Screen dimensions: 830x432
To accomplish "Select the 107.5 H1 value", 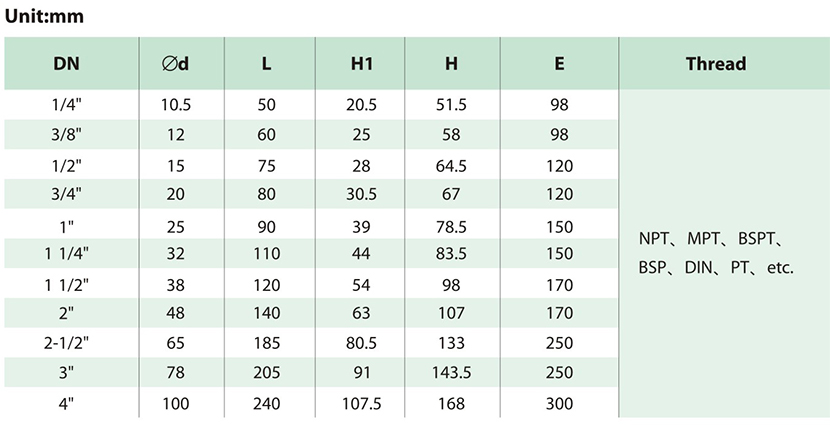I will pyautogui.click(x=361, y=402).
